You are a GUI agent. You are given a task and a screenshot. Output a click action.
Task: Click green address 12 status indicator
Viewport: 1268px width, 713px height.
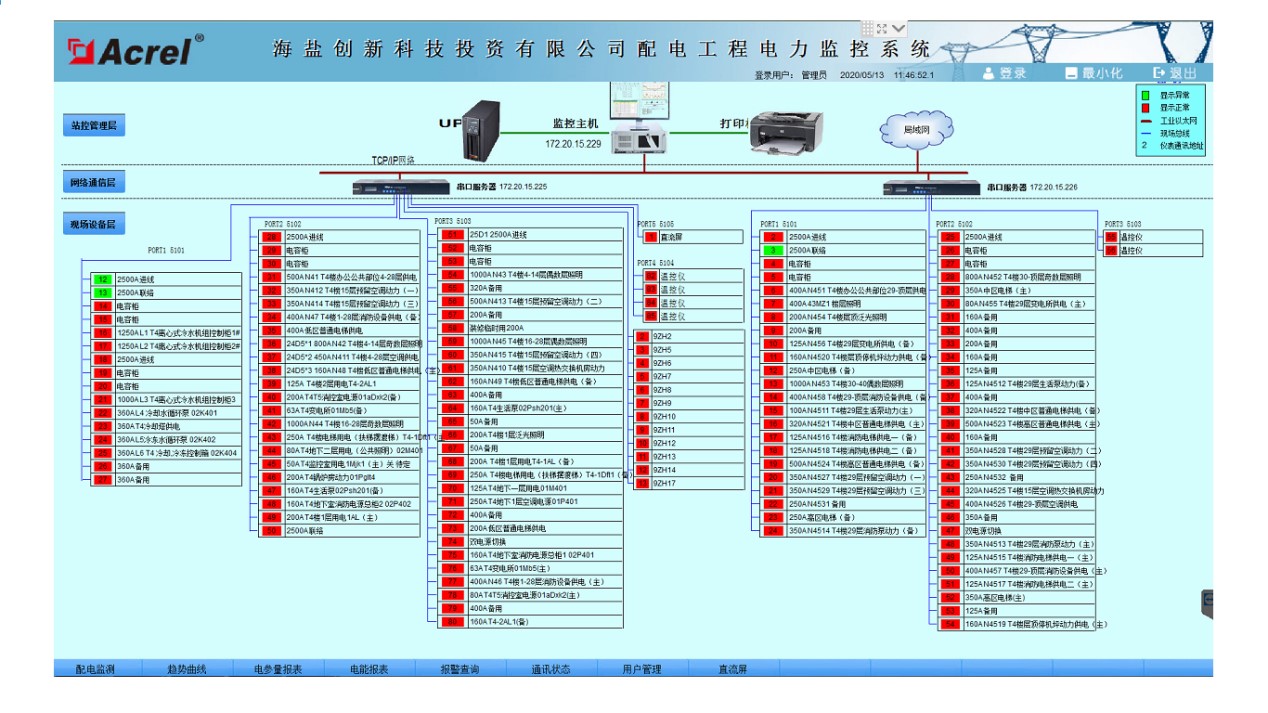click(x=102, y=280)
